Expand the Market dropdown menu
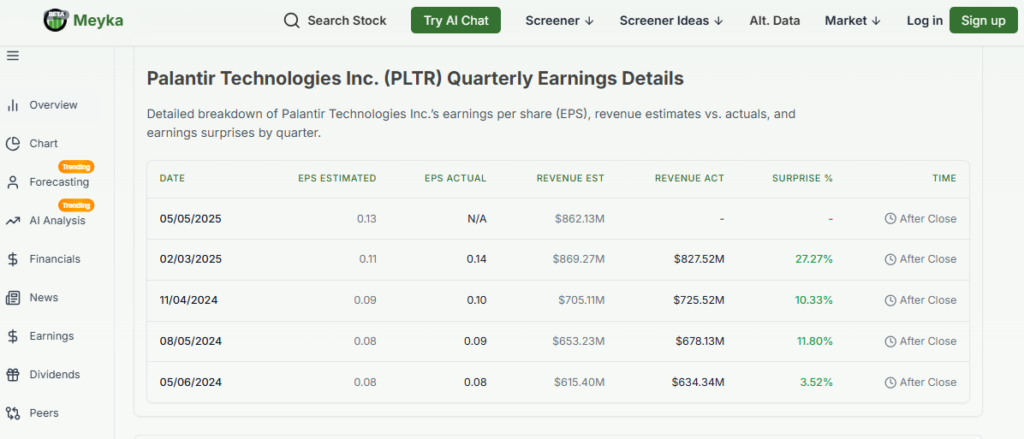Image resolution: width=1024 pixels, height=439 pixels. tap(853, 21)
